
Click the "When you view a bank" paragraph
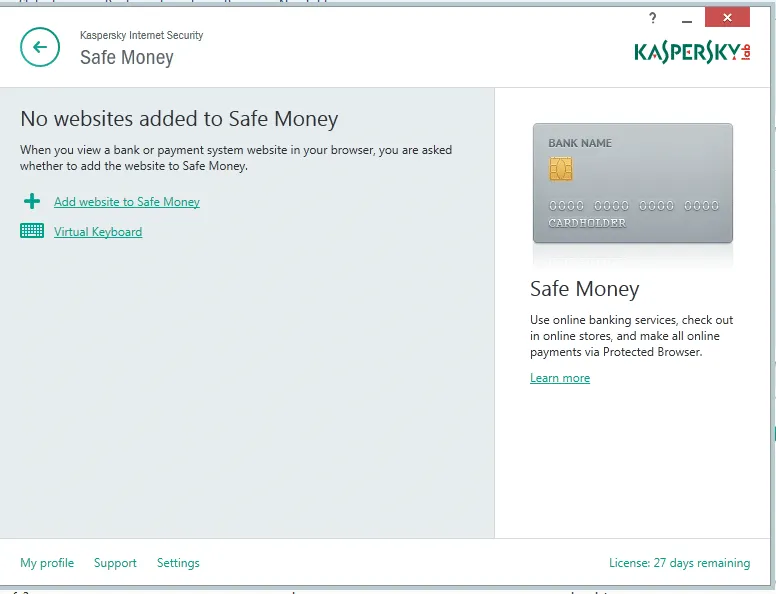[x=236, y=158]
